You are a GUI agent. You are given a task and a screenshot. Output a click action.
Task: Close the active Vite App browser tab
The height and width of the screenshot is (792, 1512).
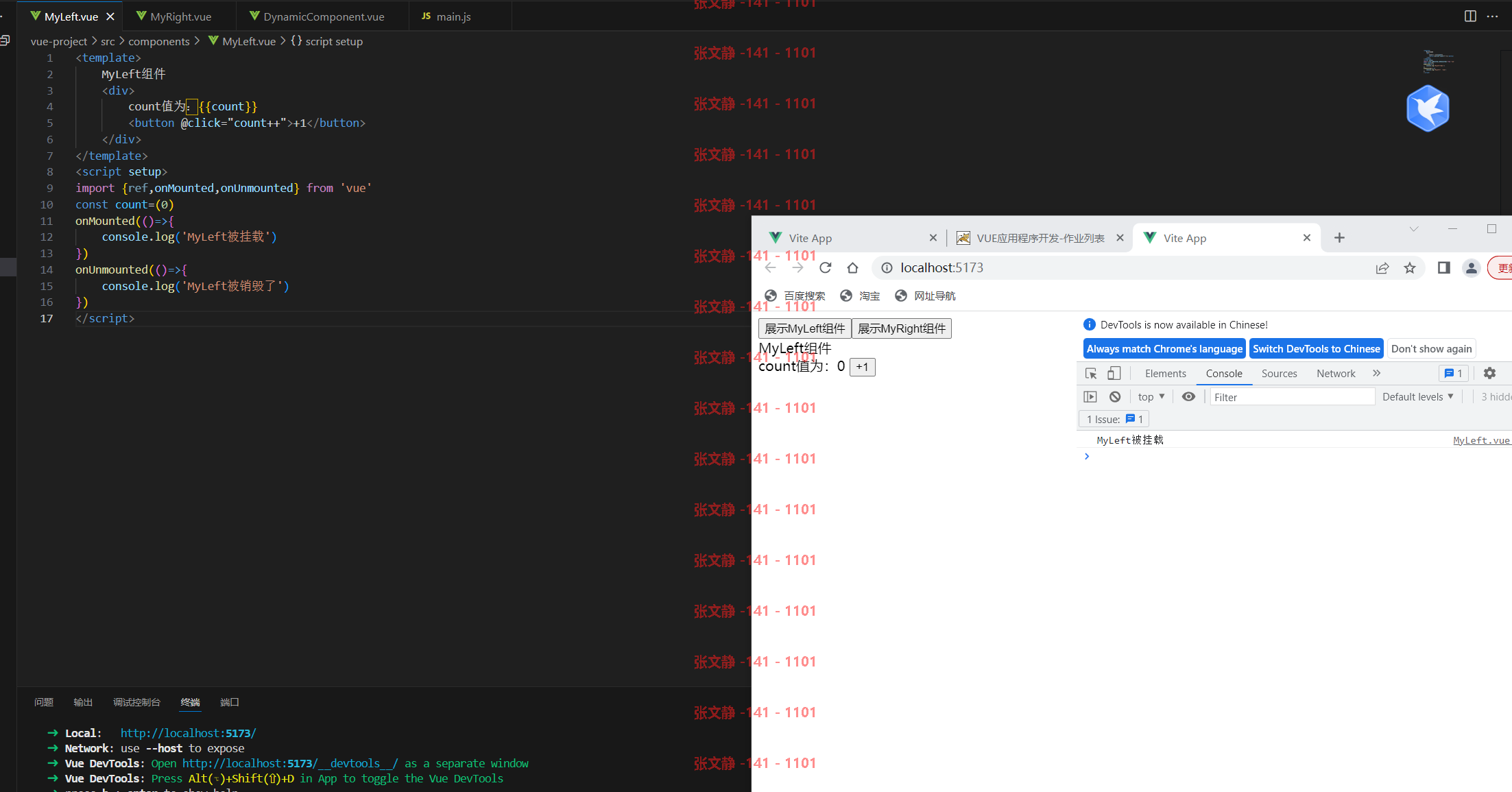click(x=1307, y=238)
